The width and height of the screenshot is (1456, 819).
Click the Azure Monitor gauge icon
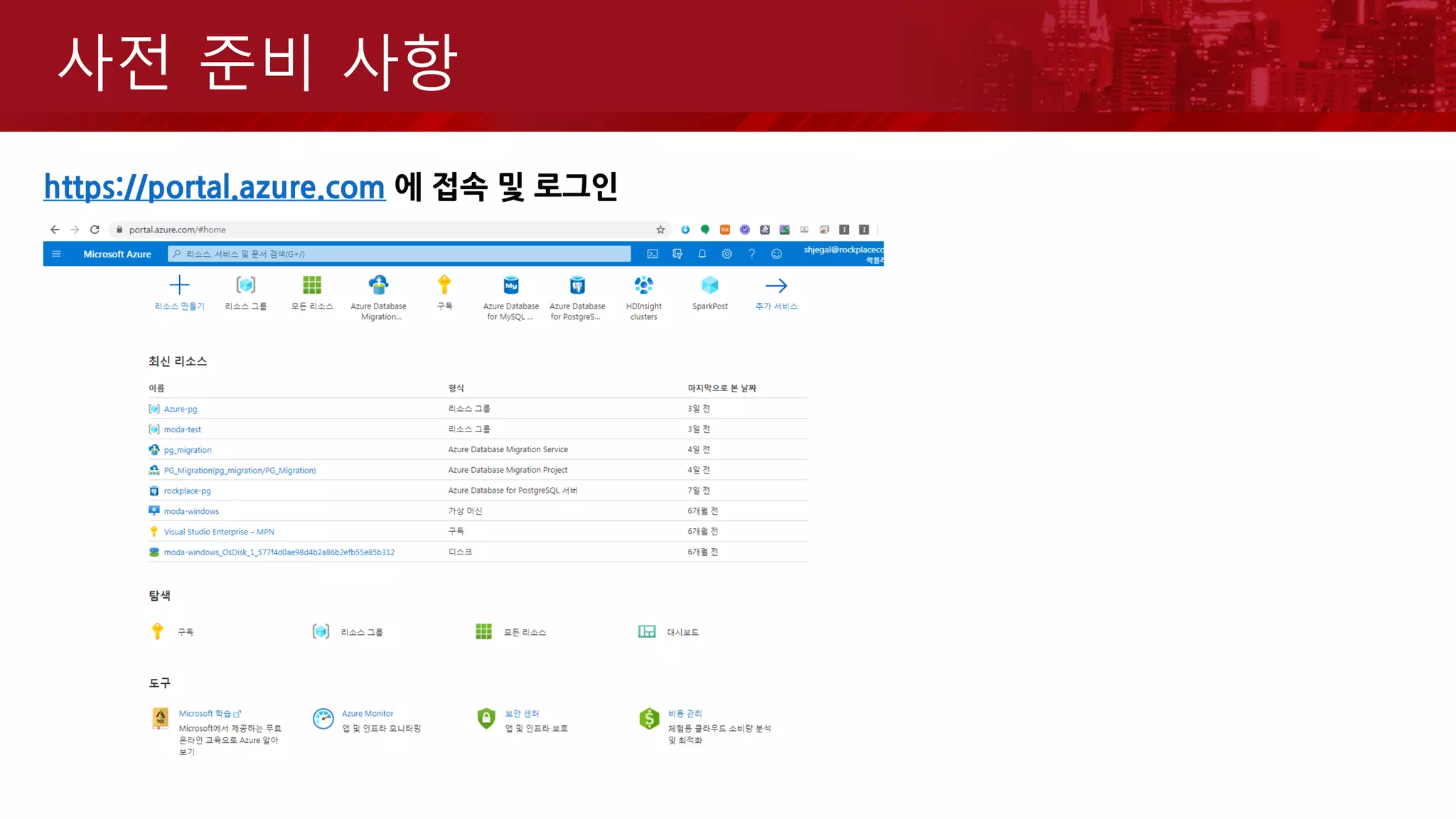[x=323, y=719]
